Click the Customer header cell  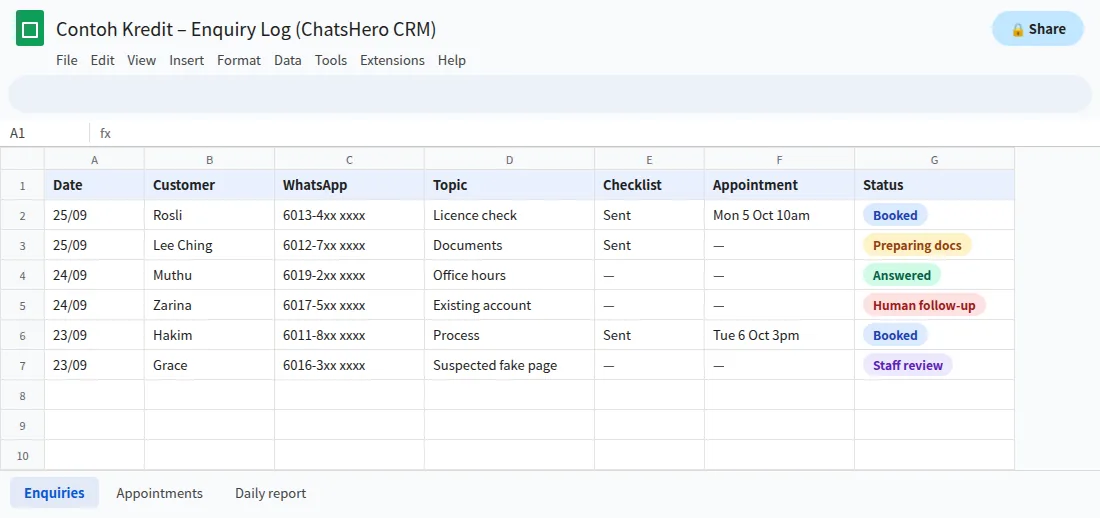tap(210, 185)
